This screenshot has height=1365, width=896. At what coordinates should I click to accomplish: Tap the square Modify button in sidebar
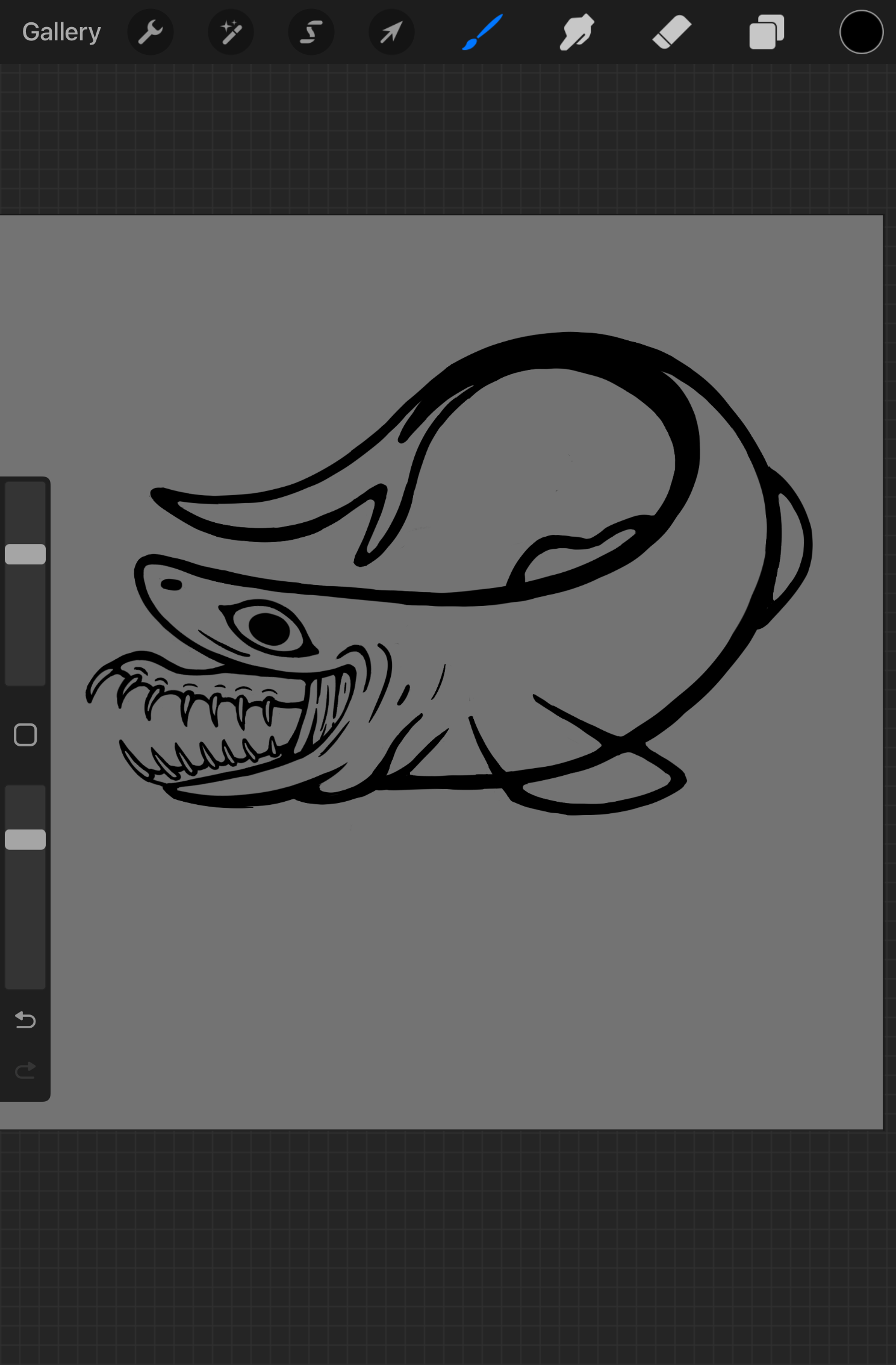tap(25, 735)
